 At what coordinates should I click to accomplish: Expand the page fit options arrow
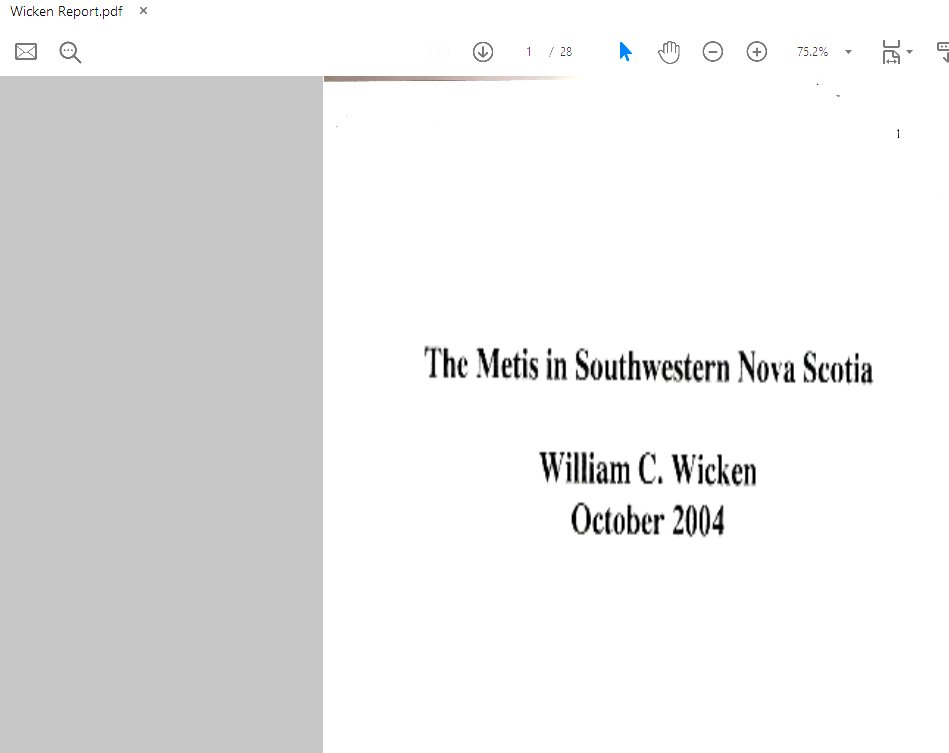pyautogui.click(x=909, y=52)
